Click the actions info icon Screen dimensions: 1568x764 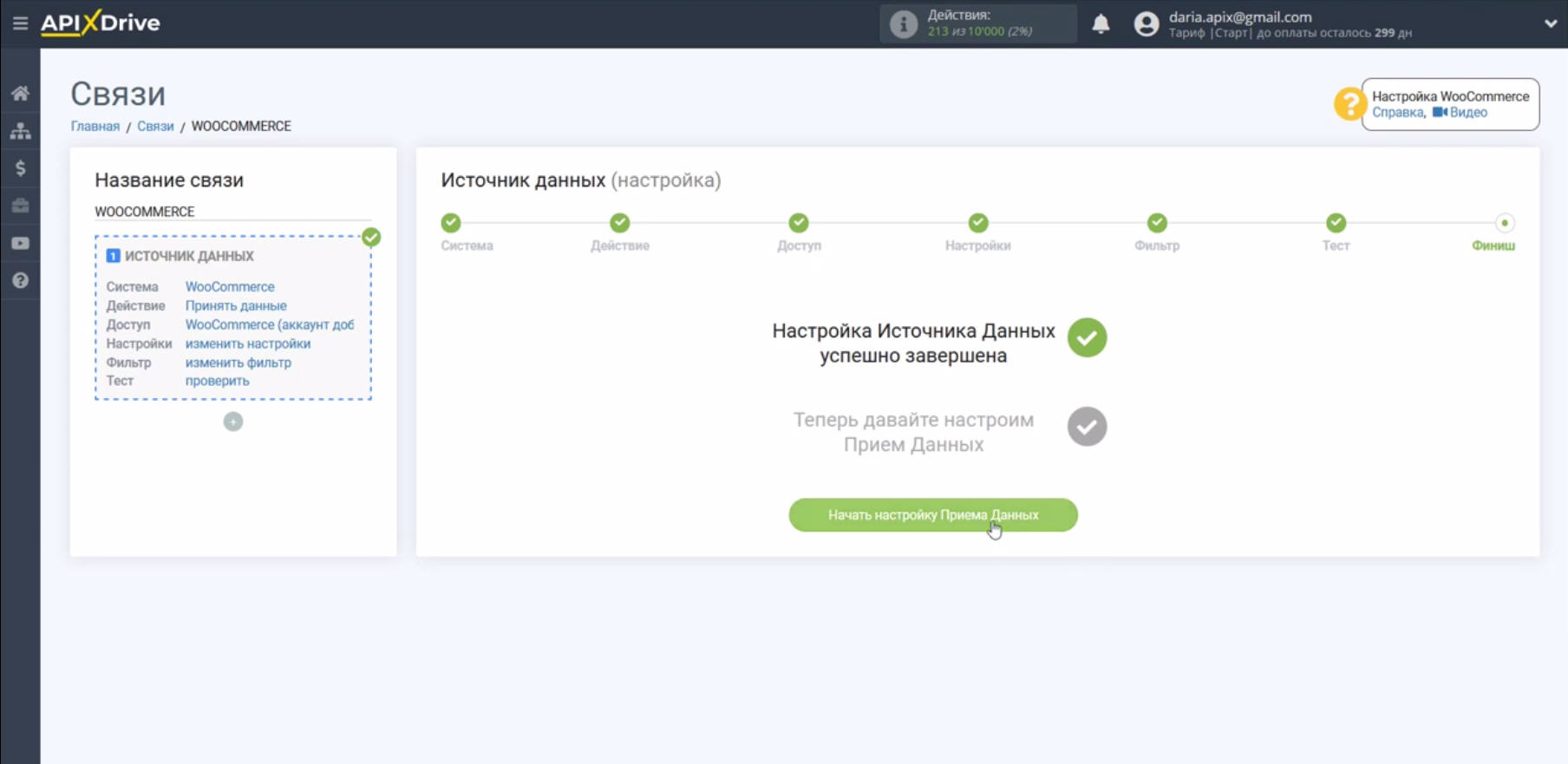[x=903, y=24]
